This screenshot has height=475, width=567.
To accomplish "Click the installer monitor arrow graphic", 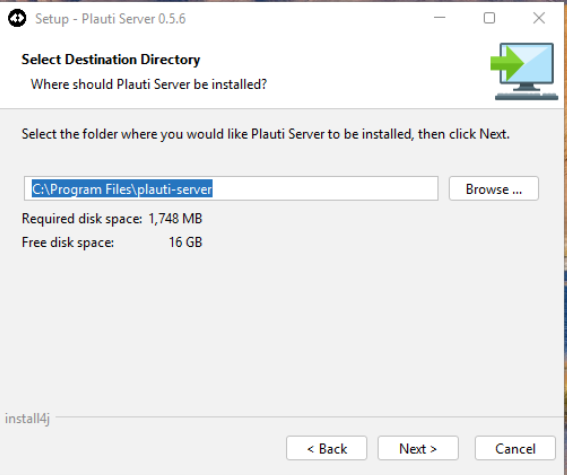I will click(x=524, y=71).
